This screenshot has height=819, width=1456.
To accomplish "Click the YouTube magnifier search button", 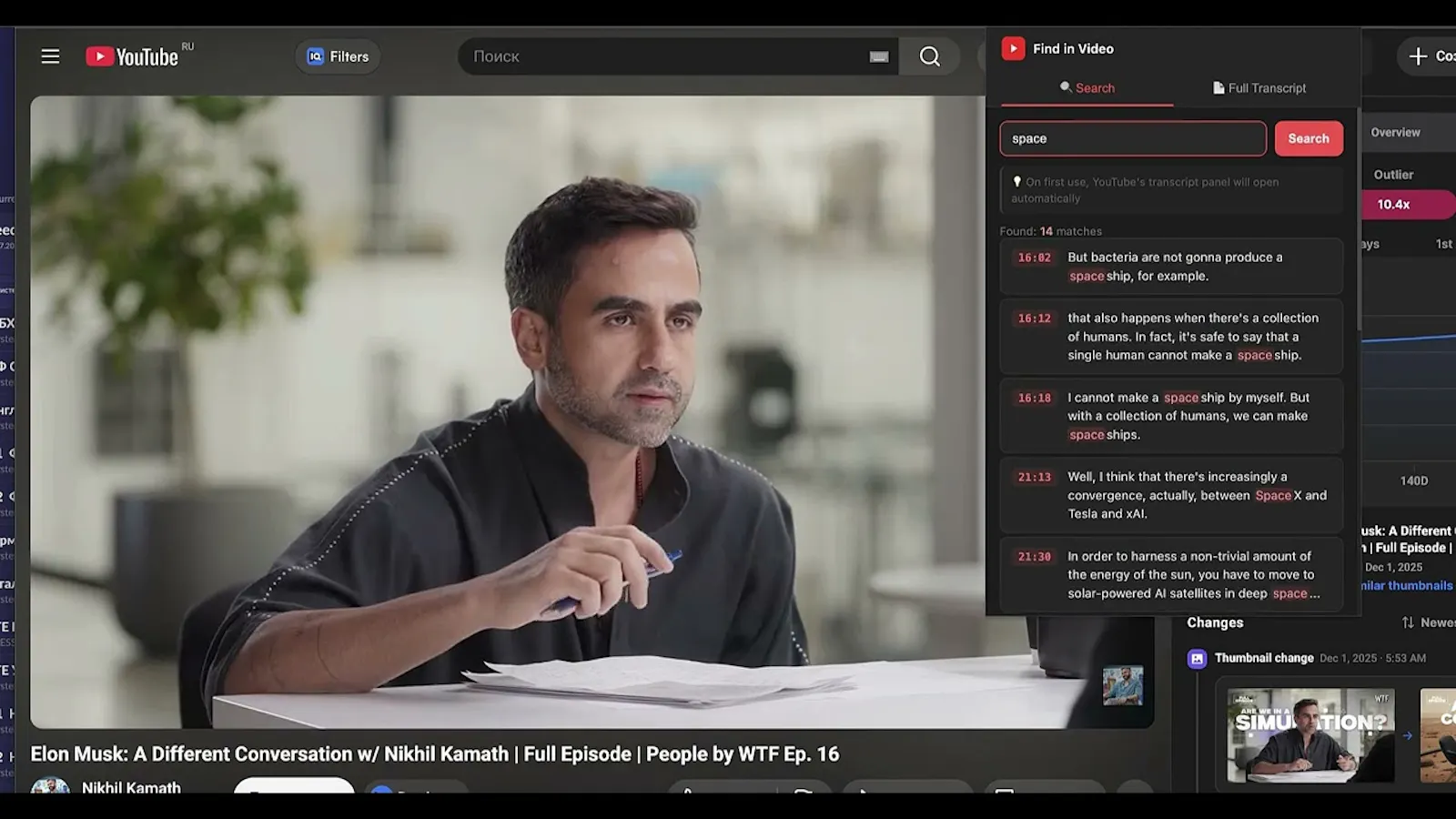I will (x=929, y=56).
